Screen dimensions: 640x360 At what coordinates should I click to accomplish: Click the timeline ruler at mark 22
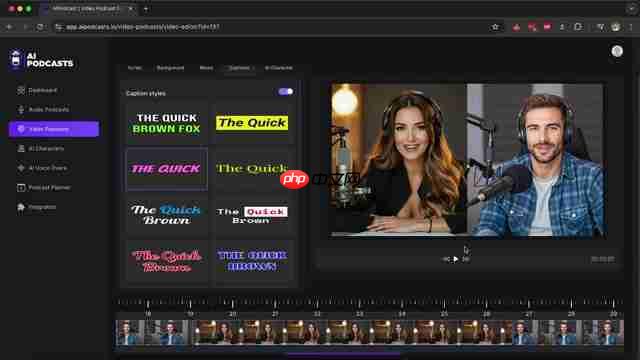coord(317,314)
